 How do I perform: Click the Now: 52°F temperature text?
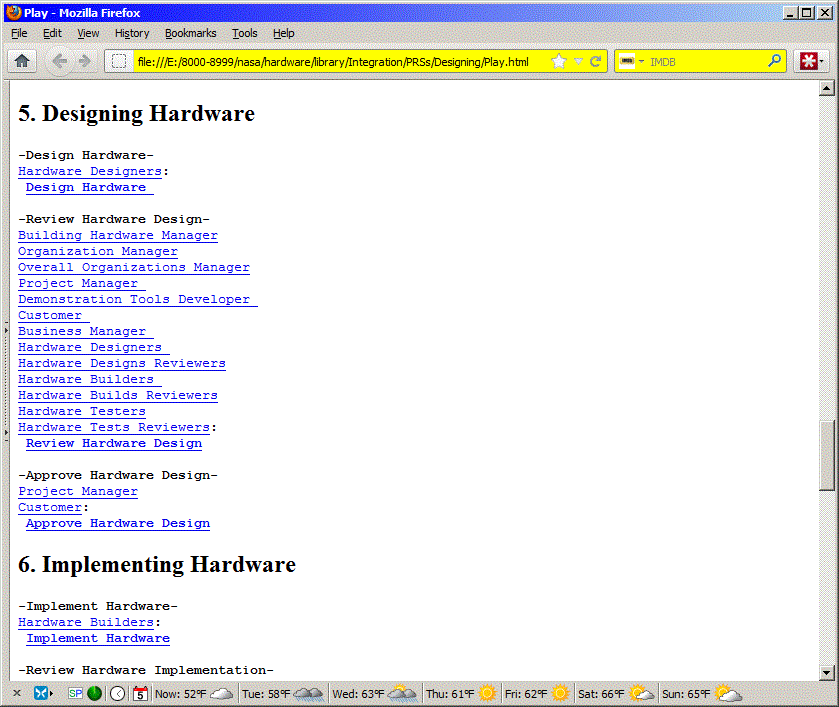pyautogui.click(x=180, y=694)
